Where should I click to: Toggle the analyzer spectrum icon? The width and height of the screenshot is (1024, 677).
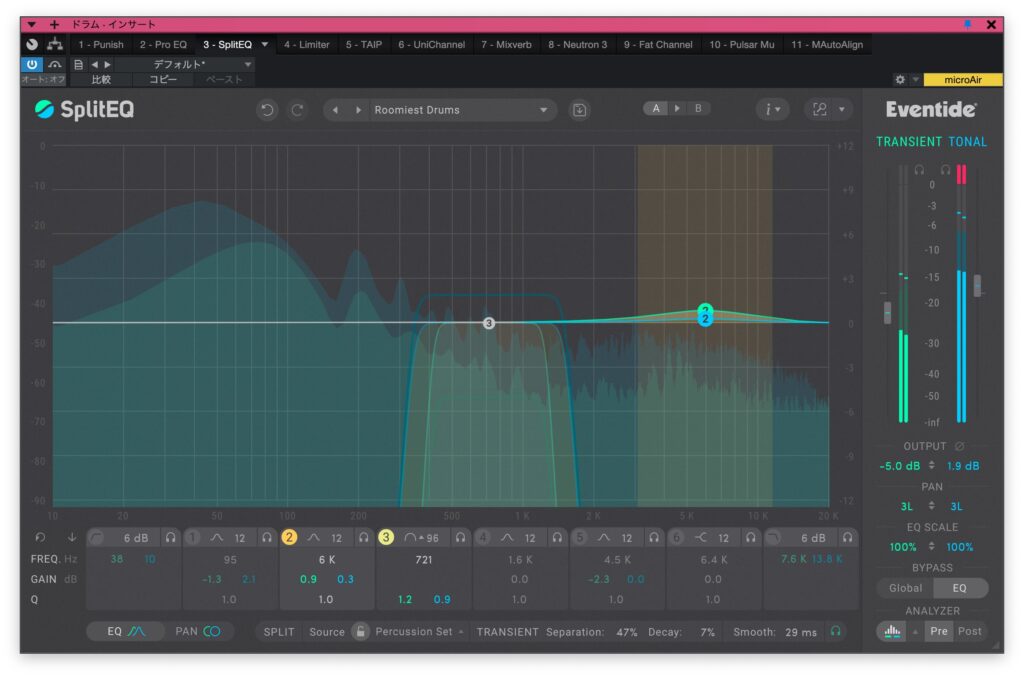(888, 632)
